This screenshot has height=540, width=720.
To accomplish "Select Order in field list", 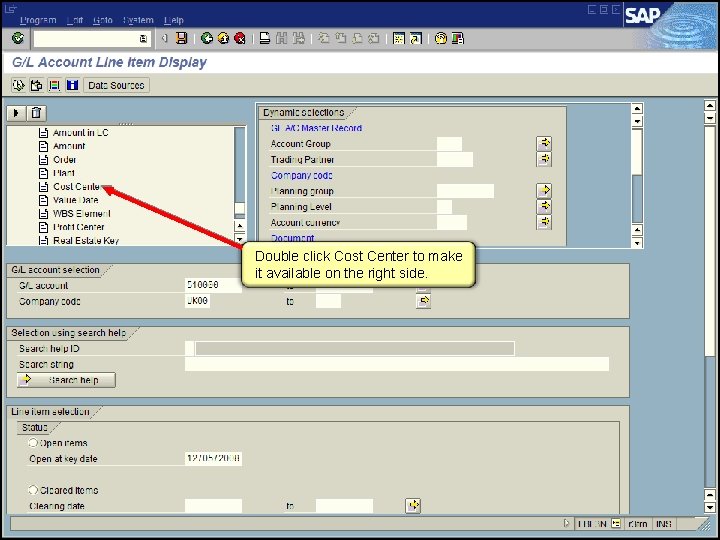I will pyautogui.click(x=65, y=160).
